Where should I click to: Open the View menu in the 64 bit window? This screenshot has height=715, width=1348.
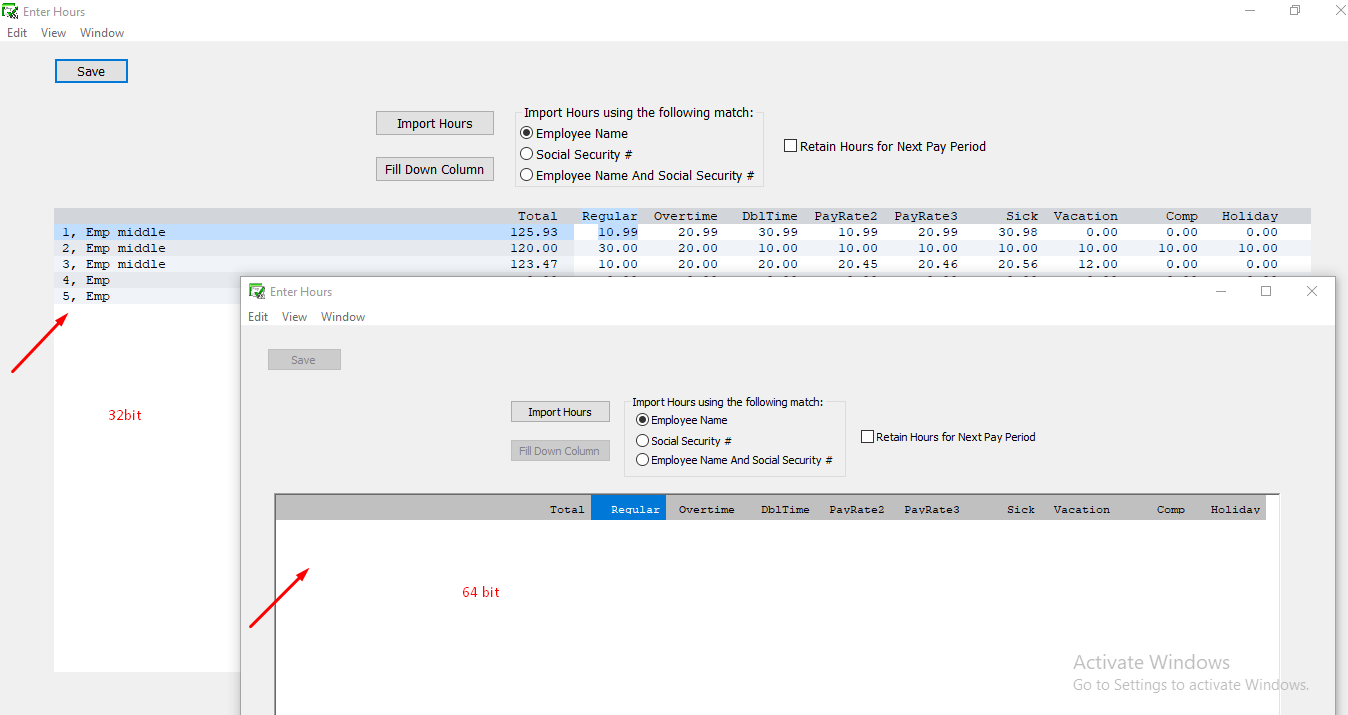click(294, 317)
